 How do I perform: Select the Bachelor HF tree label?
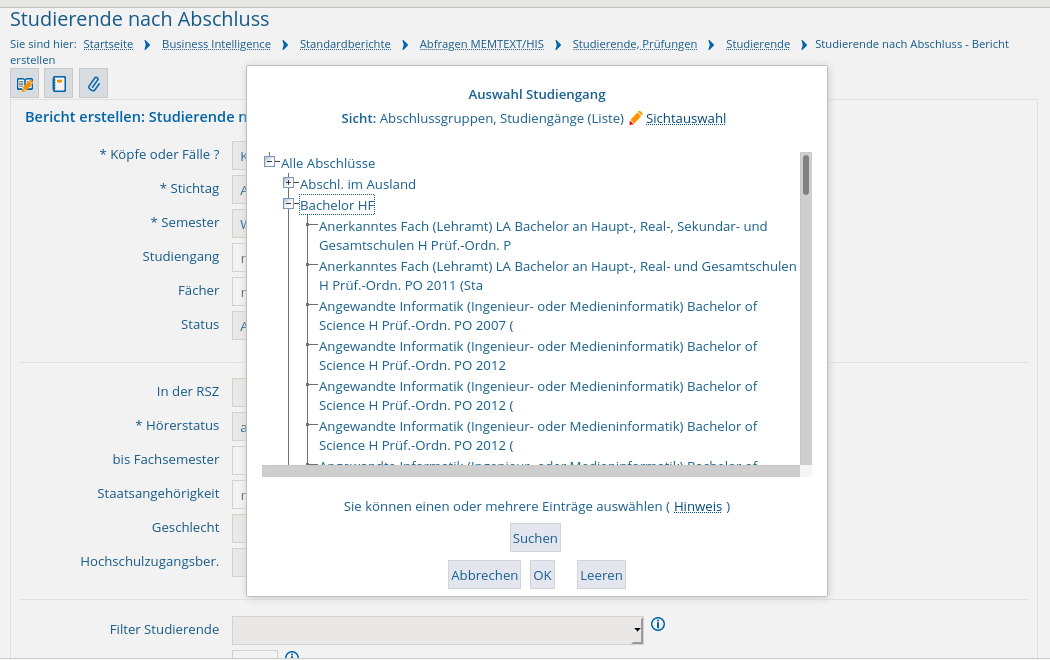337,205
